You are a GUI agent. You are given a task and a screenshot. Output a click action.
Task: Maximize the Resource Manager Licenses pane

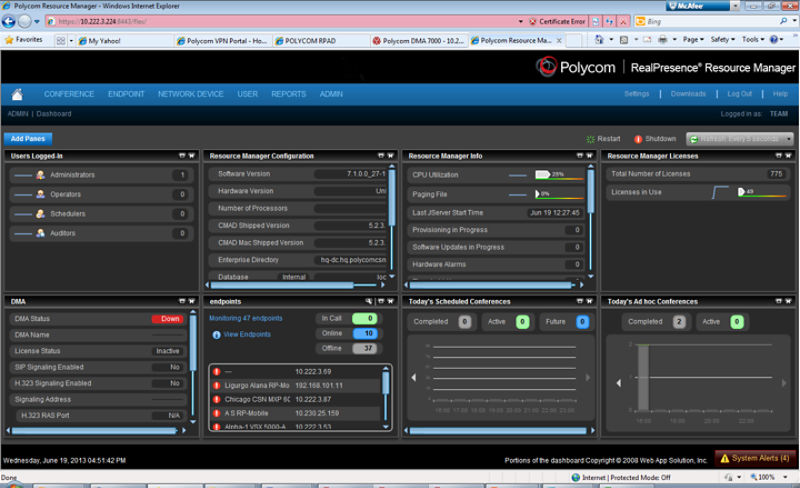tap(779, 156)
